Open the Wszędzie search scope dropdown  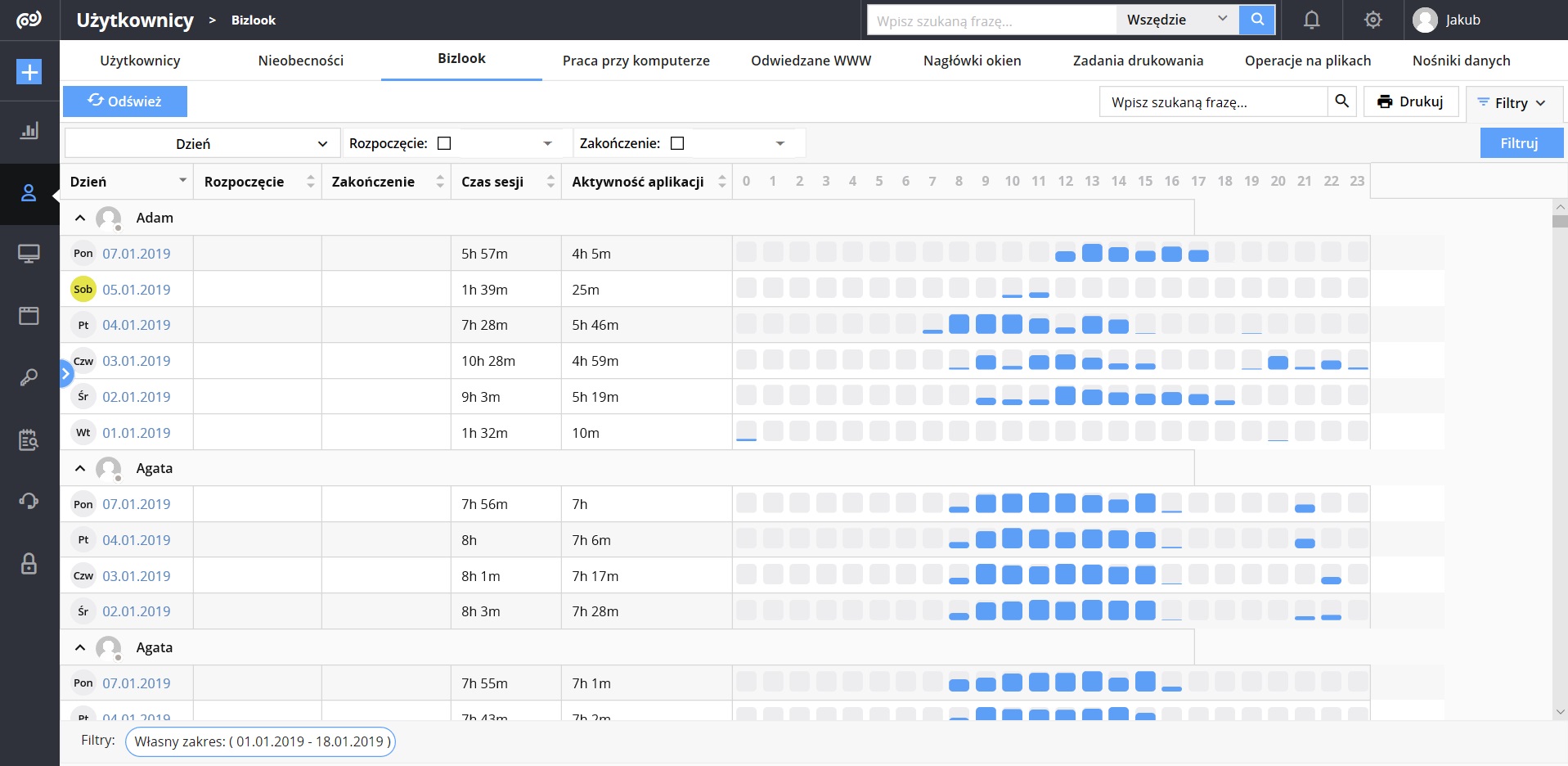pos(1177,20)
